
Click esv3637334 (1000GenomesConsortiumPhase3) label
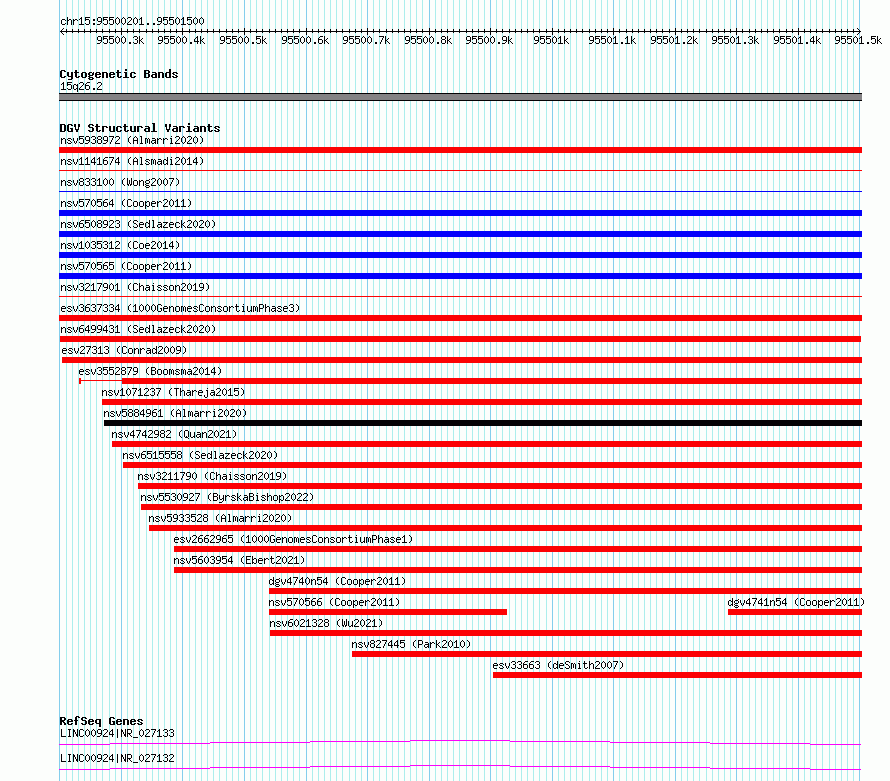180,308
